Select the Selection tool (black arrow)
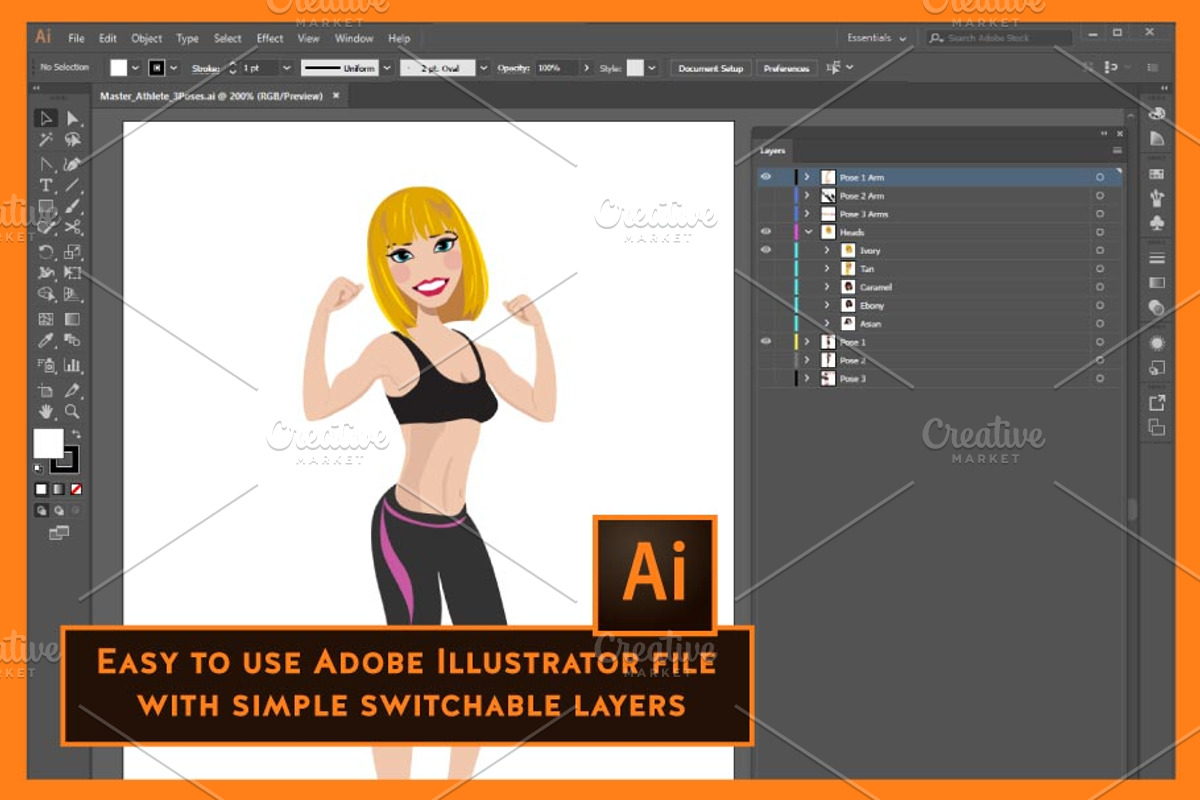This screenshot has height=800, width=1200. [46, 119]
